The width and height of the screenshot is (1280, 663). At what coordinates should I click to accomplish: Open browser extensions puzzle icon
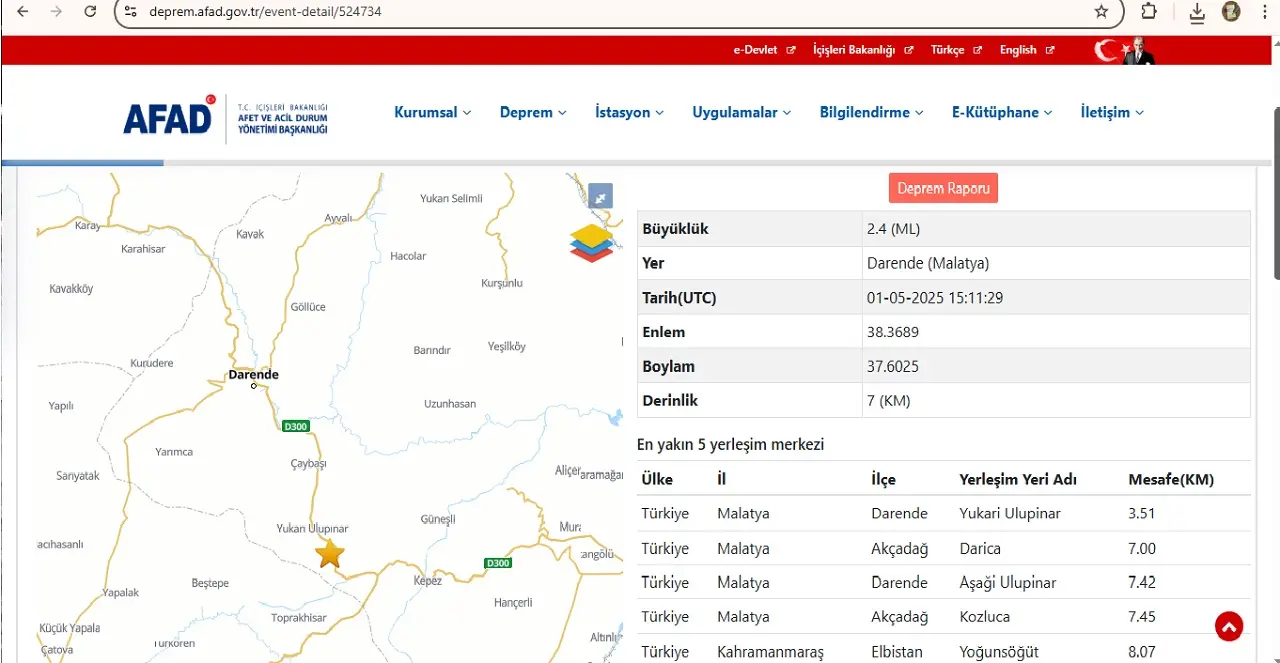(1149, 12)
